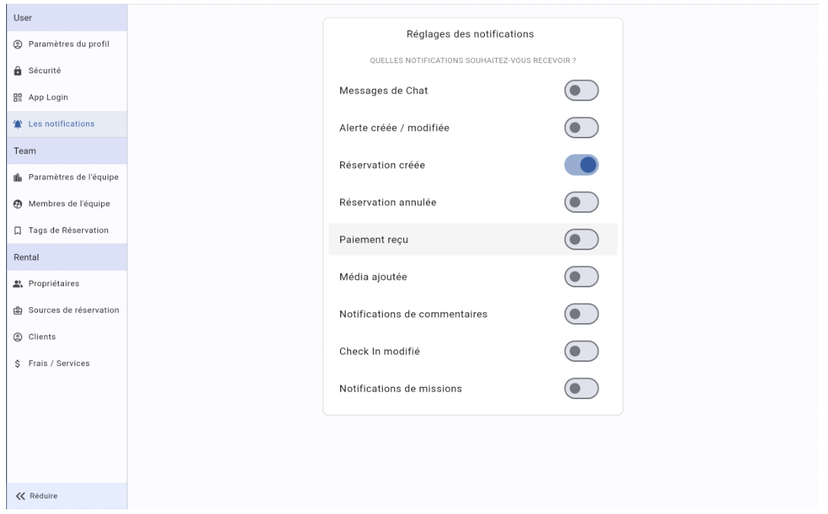Enable Messages de Chat notifications

pos(581,90)
